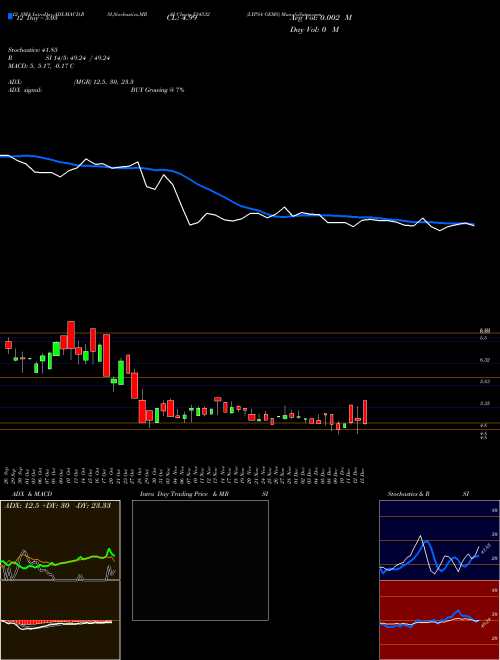The width and height of the screenshot is (500, 660).
Task: Click the 'Stochastics & R' panel title
Action: click(x=408, y=494)
